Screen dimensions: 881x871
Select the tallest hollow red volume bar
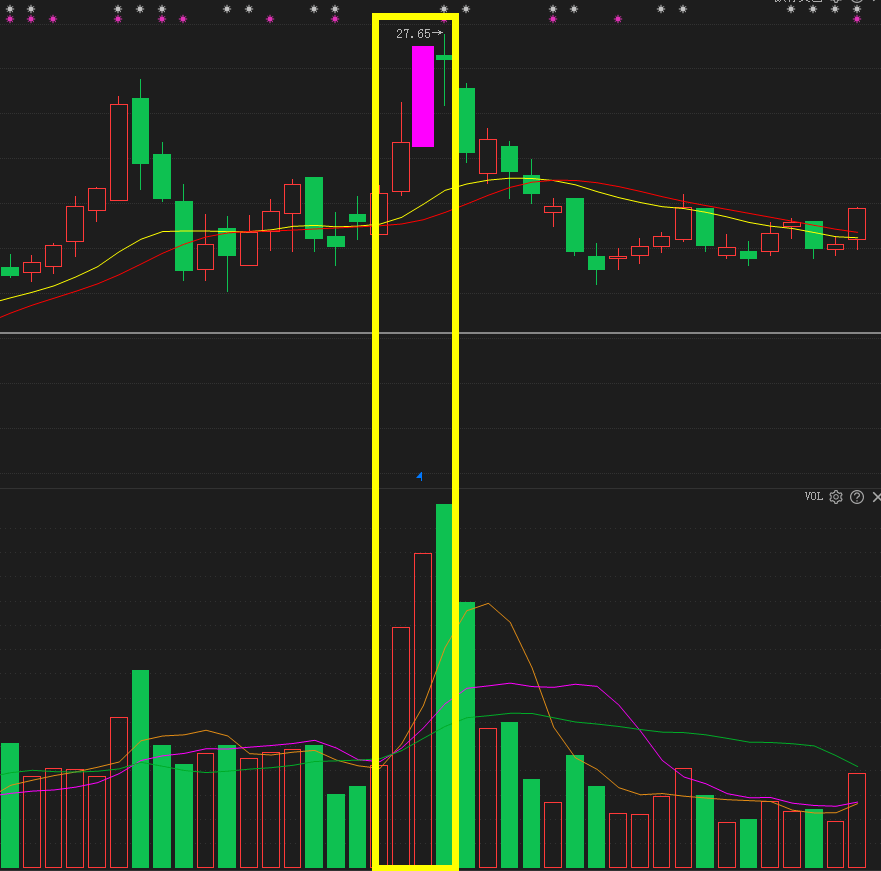click(x=423, y=709)
